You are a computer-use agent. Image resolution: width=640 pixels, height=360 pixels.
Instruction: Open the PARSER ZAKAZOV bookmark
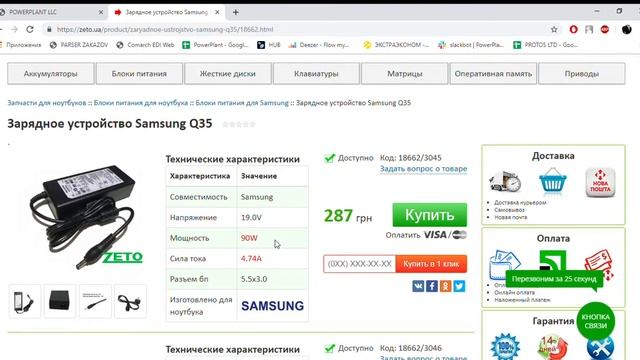[x=79, y=45]
